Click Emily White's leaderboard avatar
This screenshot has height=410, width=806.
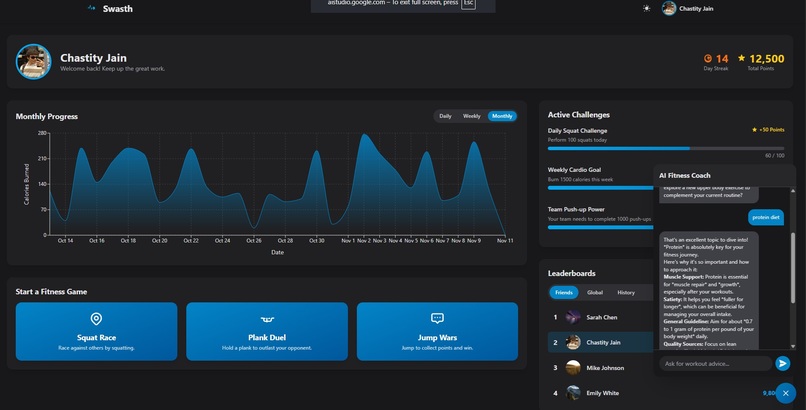pos(573,393)
